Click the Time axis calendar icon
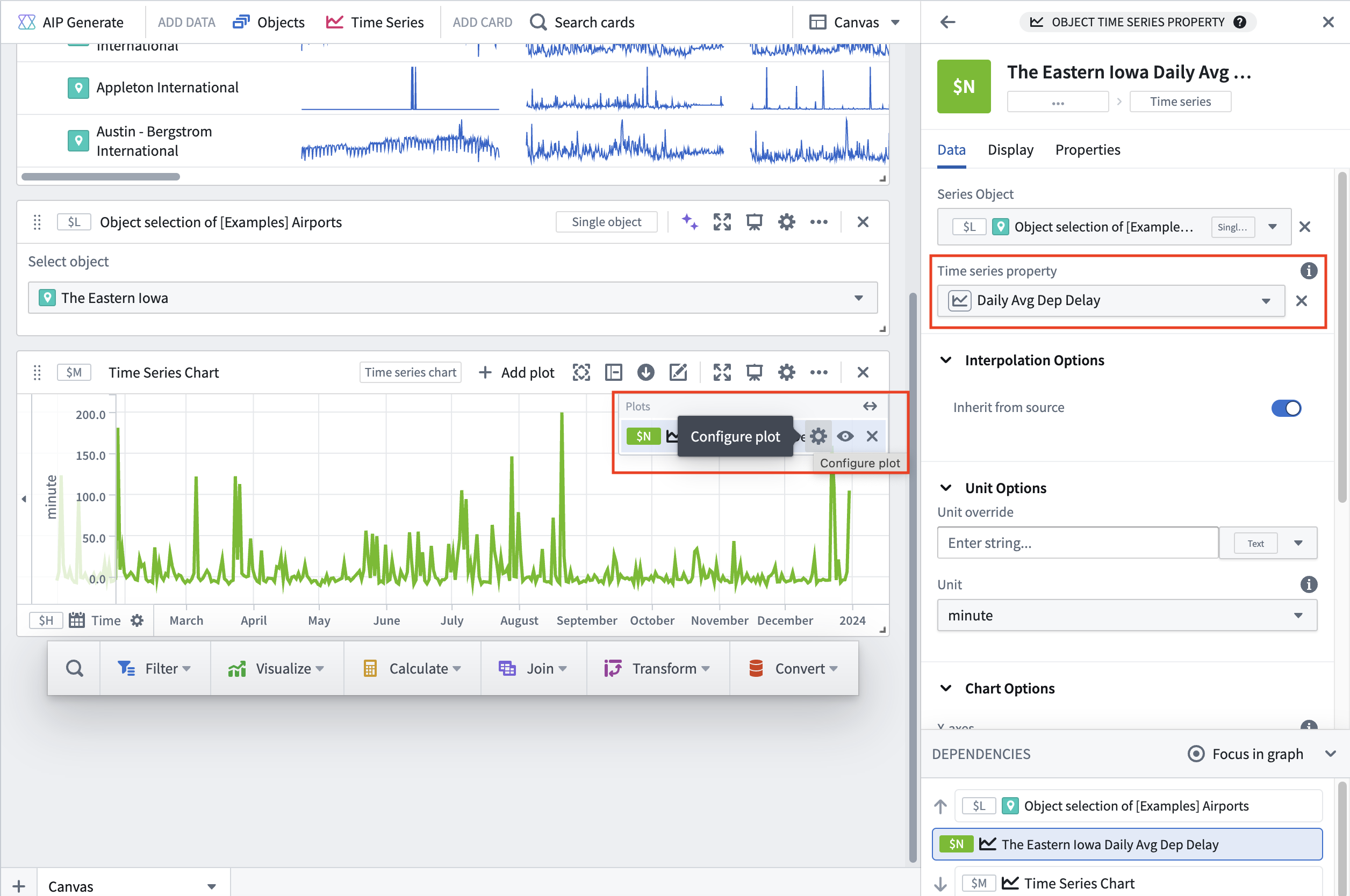This screenshot has width=1350, height=896. pos(77,620)
